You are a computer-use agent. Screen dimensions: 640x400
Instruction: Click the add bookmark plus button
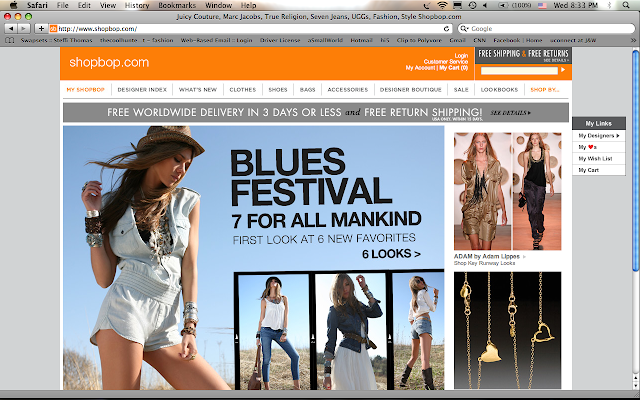pyautogui.click(x=41, y=29)
